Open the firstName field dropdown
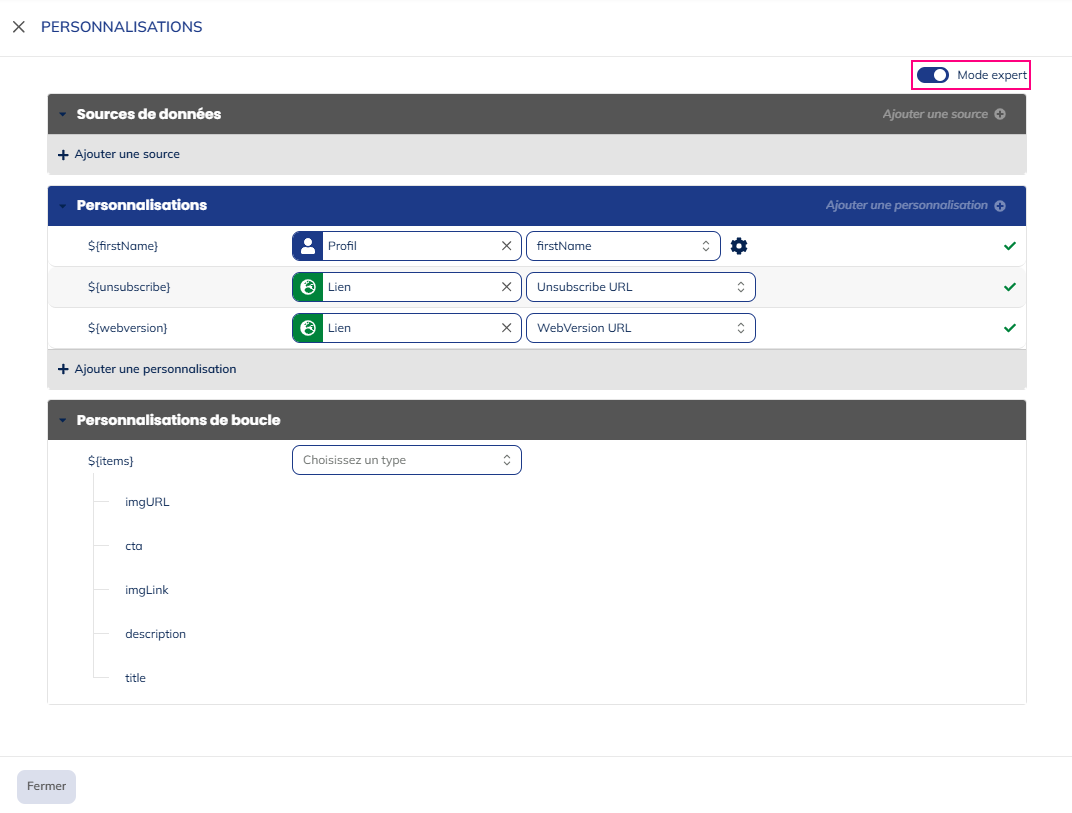Screen dimensions: 1072x813 [x=623, y=246]
